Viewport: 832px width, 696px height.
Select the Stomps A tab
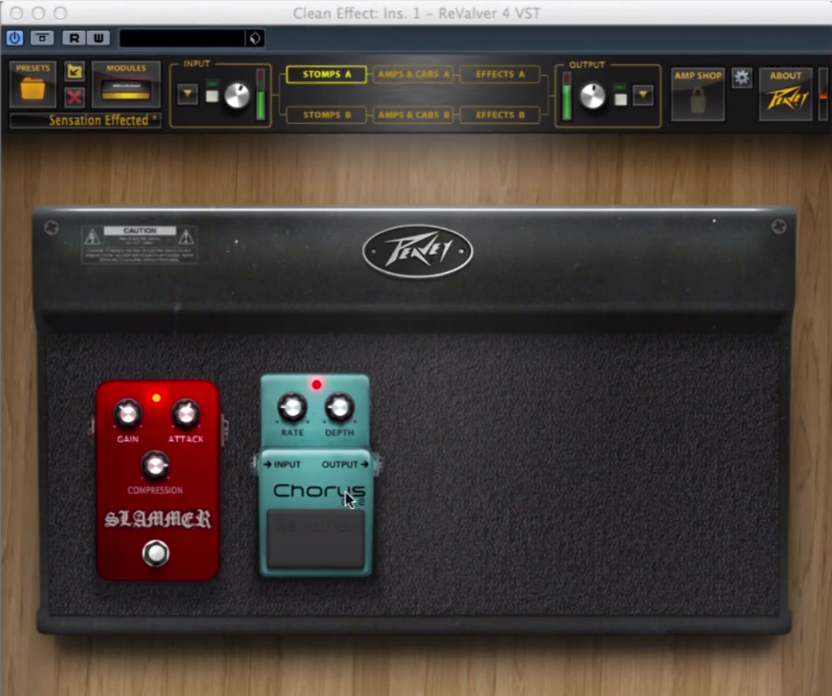pos(326,74)
